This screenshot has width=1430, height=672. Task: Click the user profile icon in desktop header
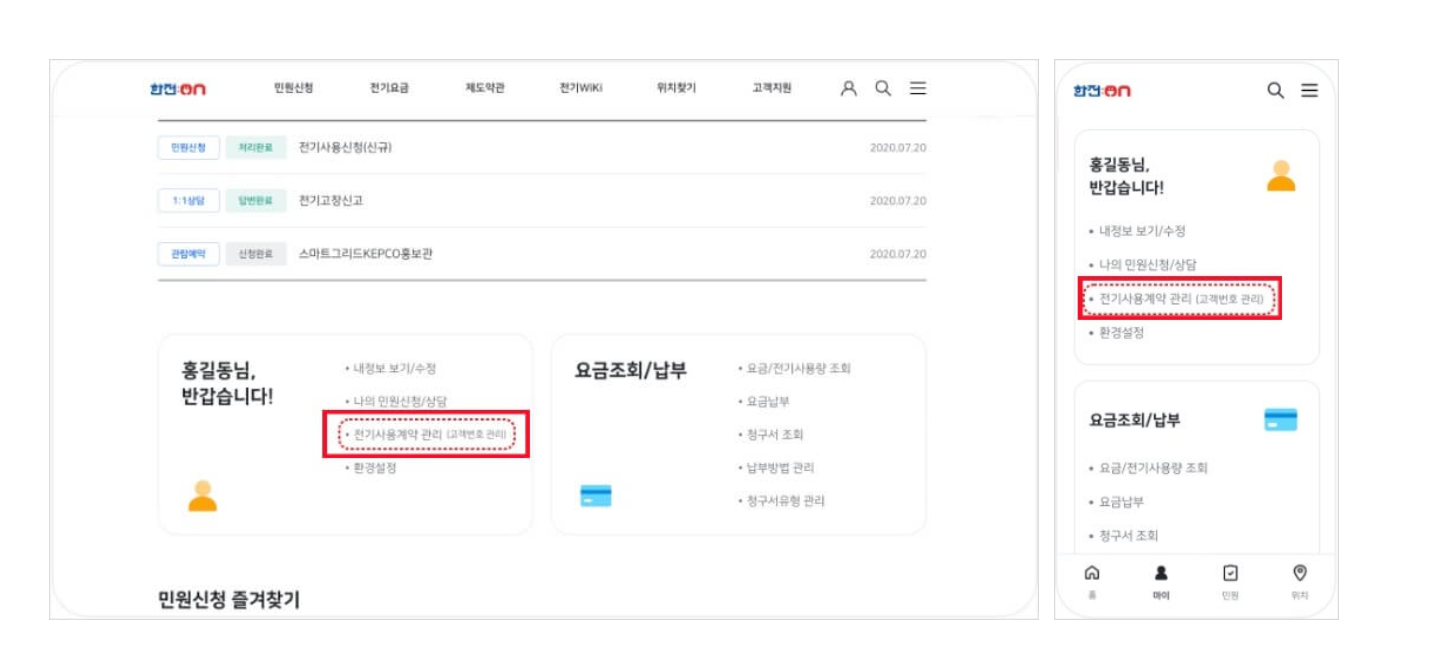point(849,88)
